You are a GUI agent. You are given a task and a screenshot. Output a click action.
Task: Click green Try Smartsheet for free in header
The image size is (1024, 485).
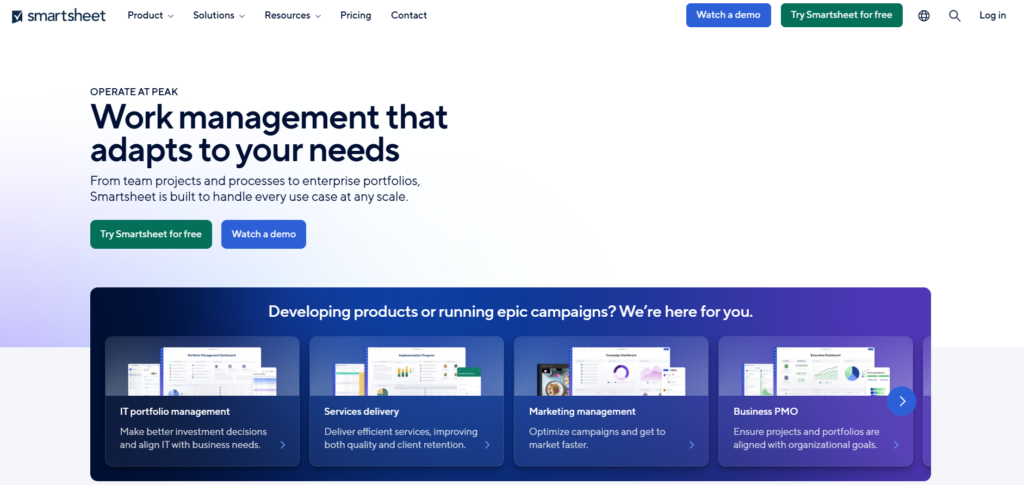coord(841,15)
